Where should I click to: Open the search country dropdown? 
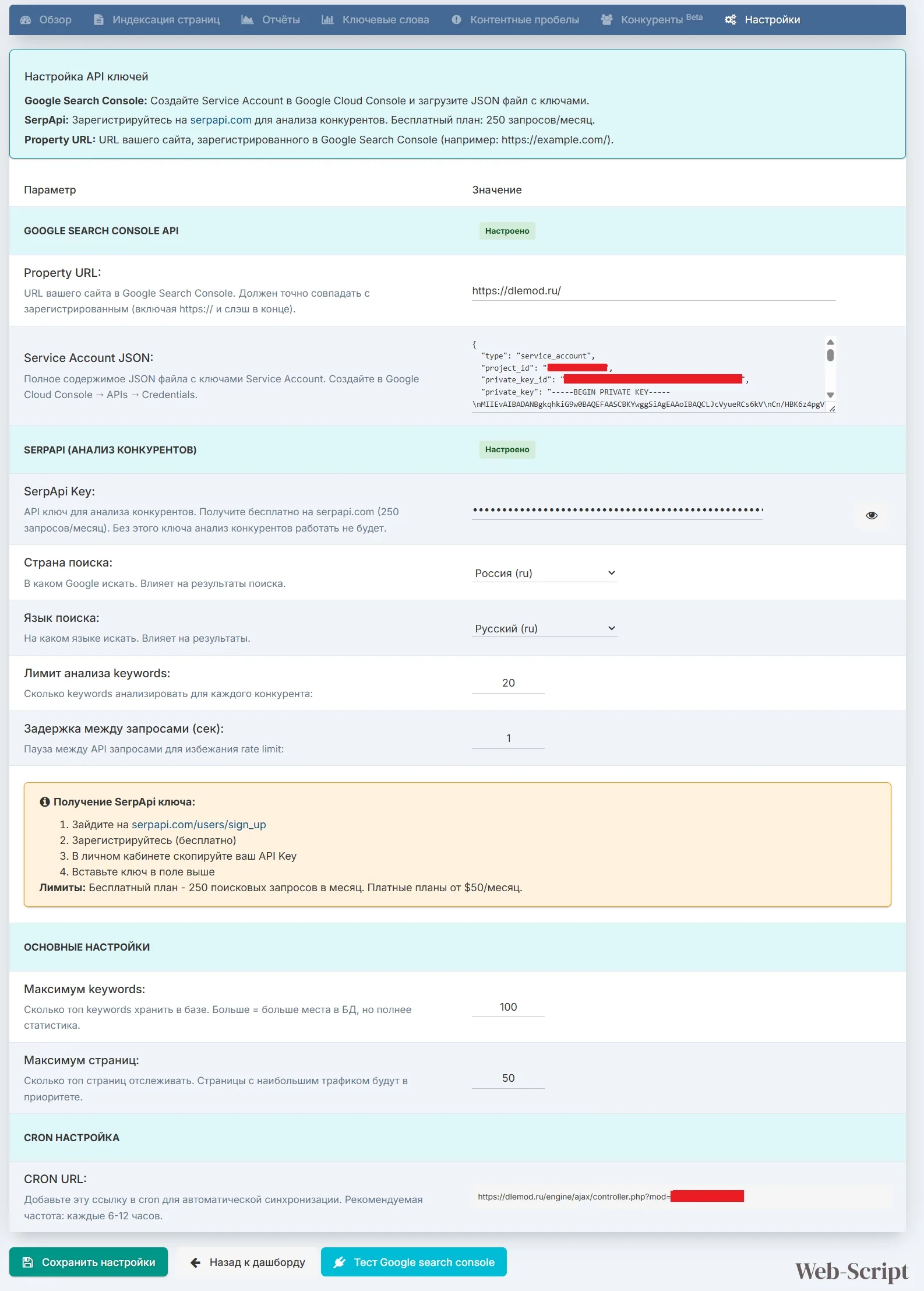[x=544, y=573]
